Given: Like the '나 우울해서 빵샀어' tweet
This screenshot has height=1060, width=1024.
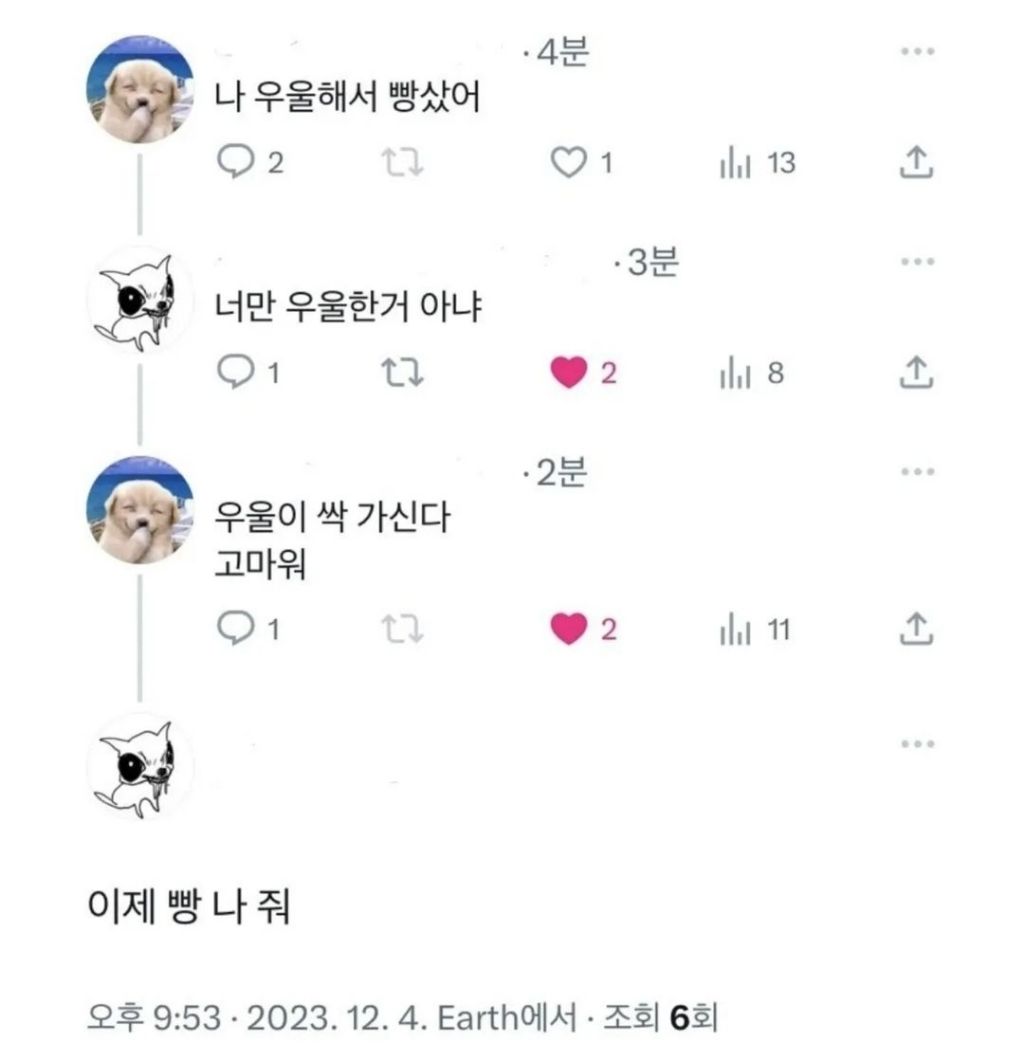Looking at the screenshot, I should (x=569, y=163).
